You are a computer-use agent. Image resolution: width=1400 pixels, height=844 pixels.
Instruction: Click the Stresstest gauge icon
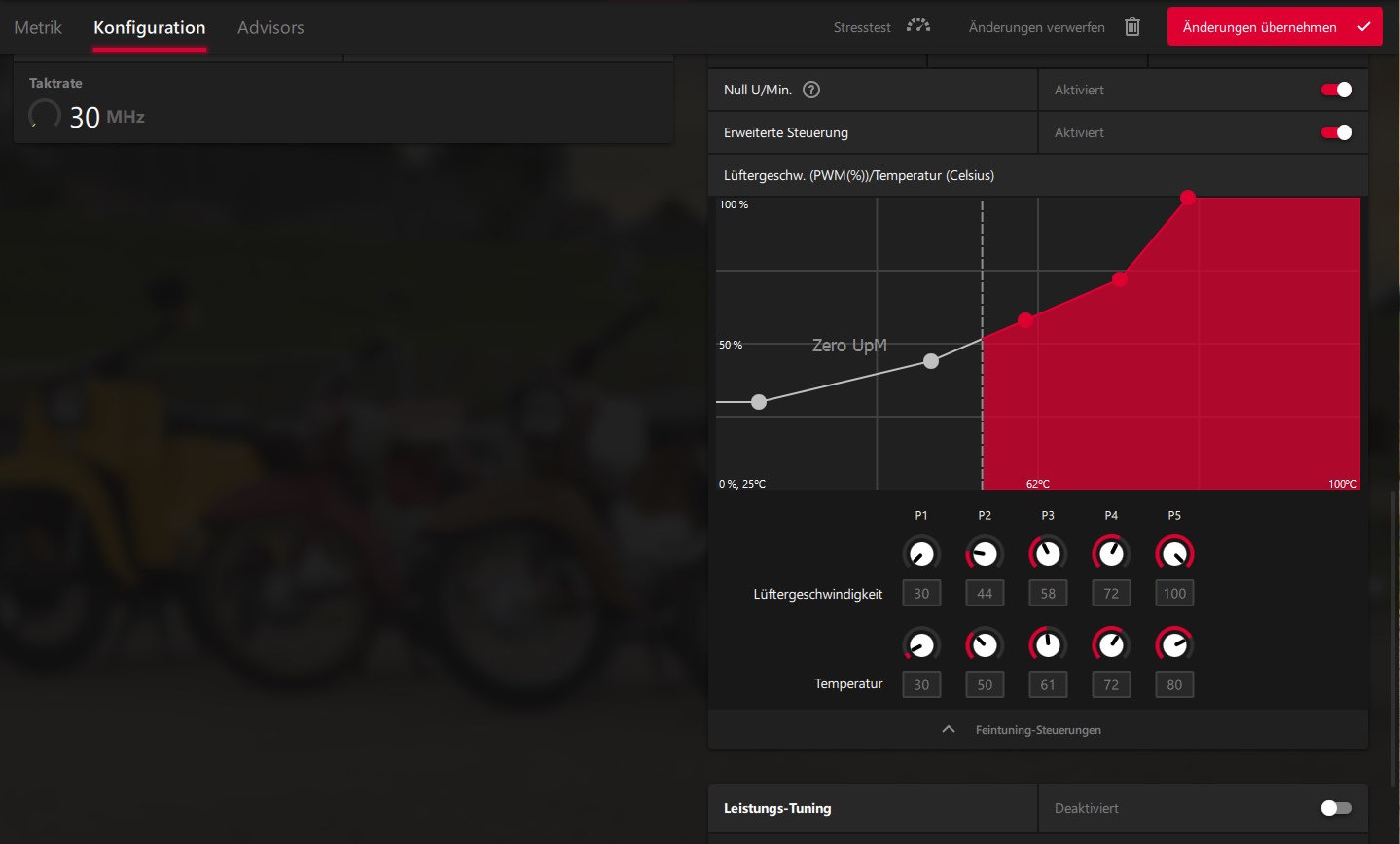tap(918, 26)
